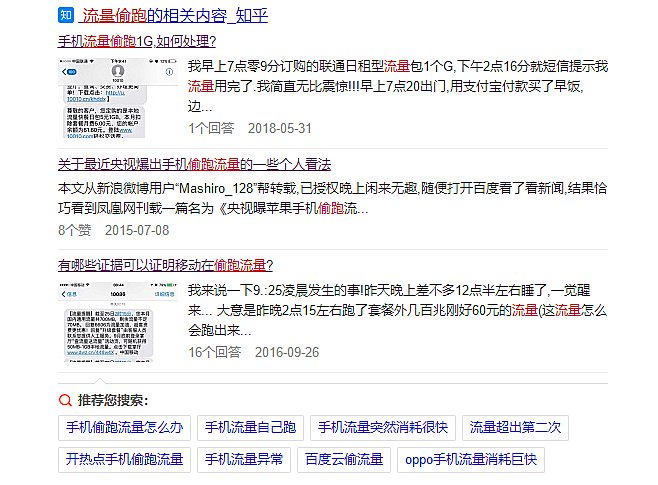
Task: Click the snippet starting 我早上7点零9分订购的联通
Action: [x=398, y=86]
